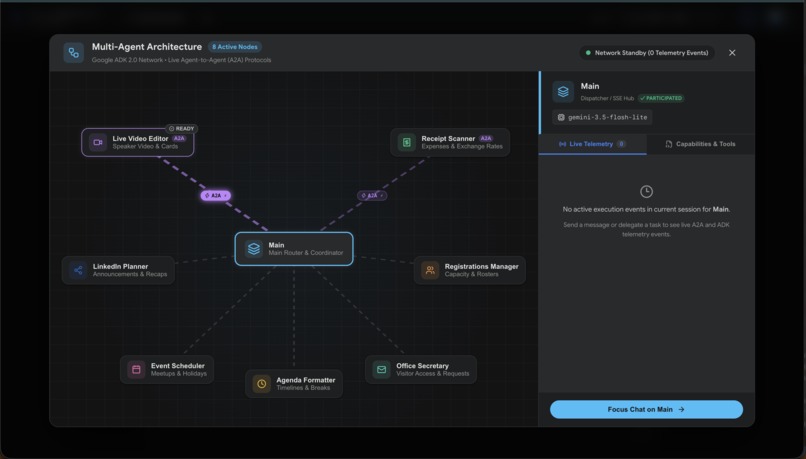Image resolution: width=806 pixels, height=459 pixels.
Task: Select the LinkedIn Planner node
Action: click(118, 270)
